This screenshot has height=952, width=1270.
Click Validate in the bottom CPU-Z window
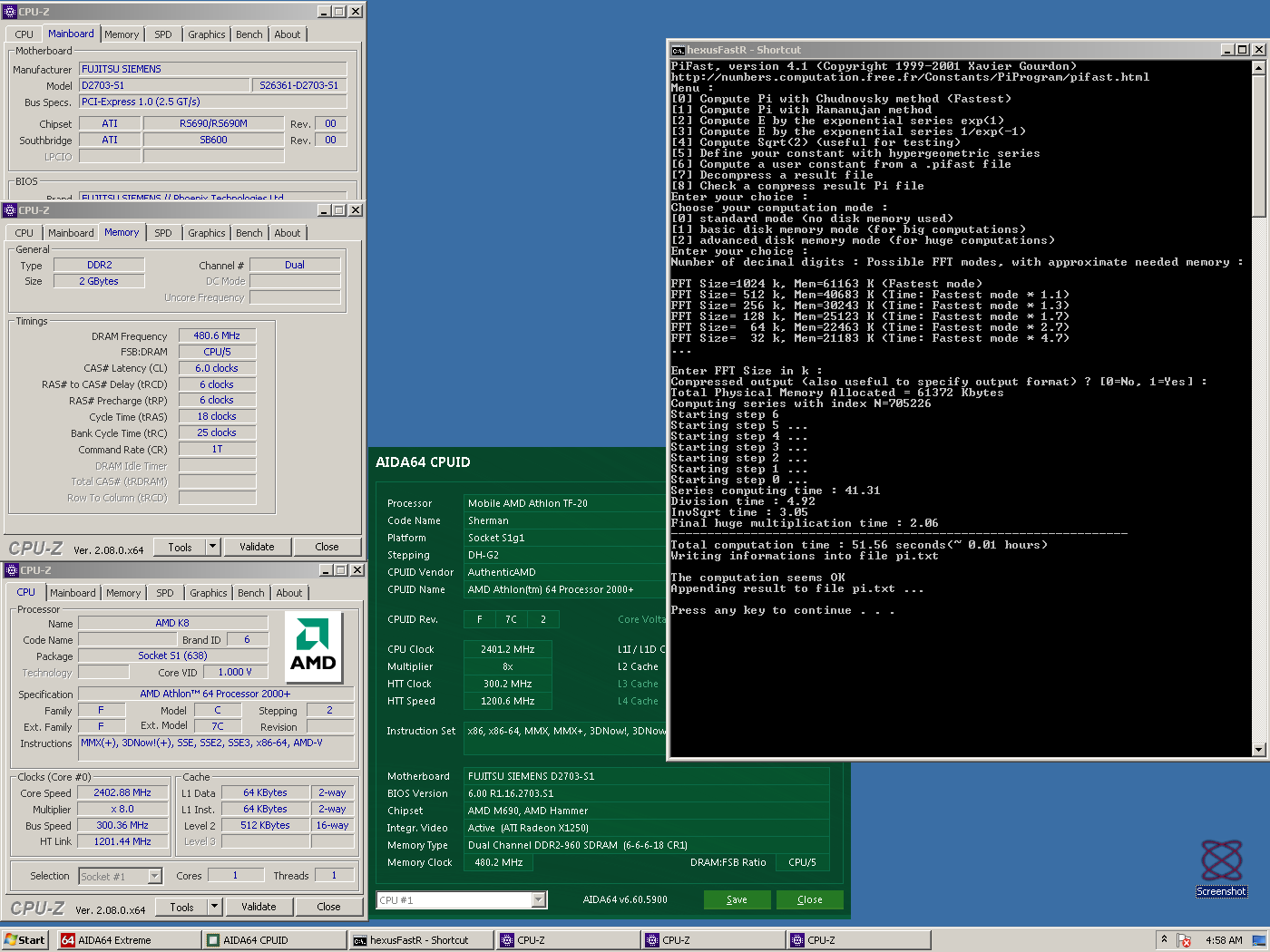pyautogui.click(x=259, y=907)
